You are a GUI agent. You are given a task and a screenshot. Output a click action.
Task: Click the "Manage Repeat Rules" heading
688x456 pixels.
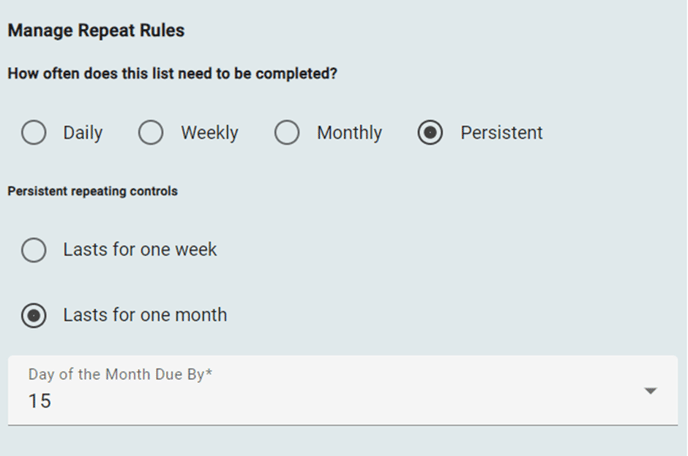click(96, 31)
